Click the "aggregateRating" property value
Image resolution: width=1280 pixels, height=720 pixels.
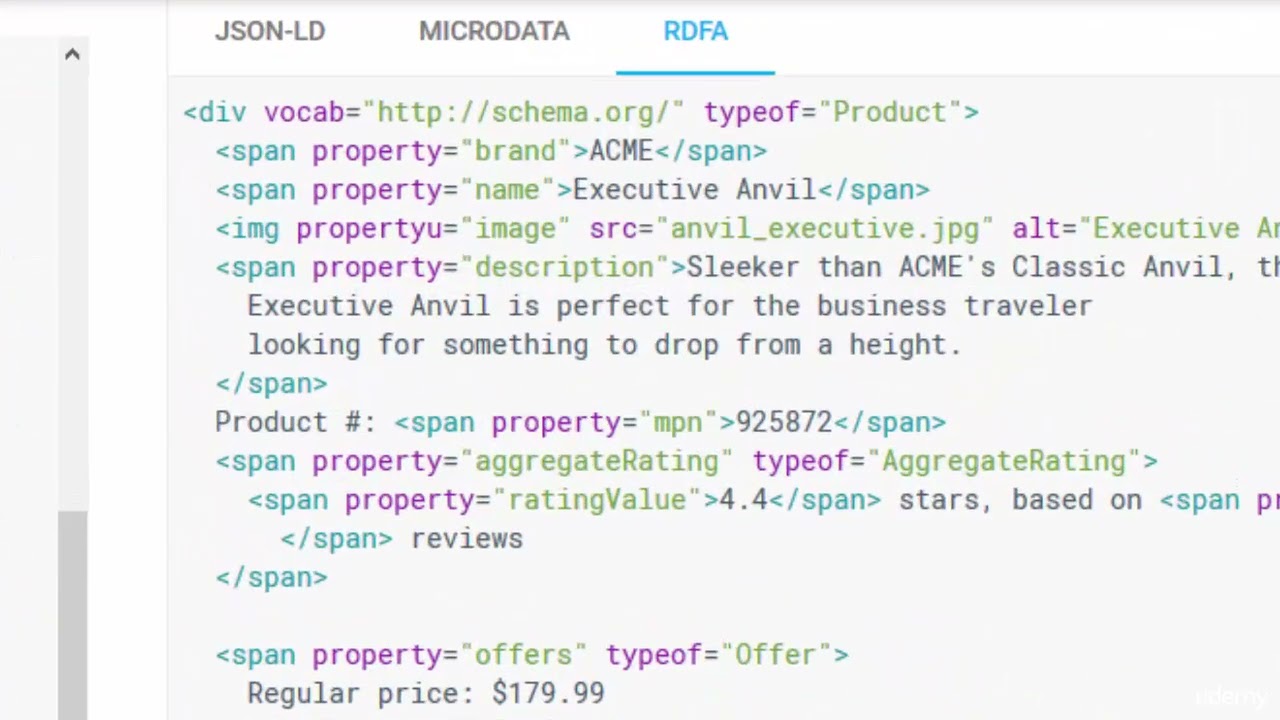[x=596, y=461]
